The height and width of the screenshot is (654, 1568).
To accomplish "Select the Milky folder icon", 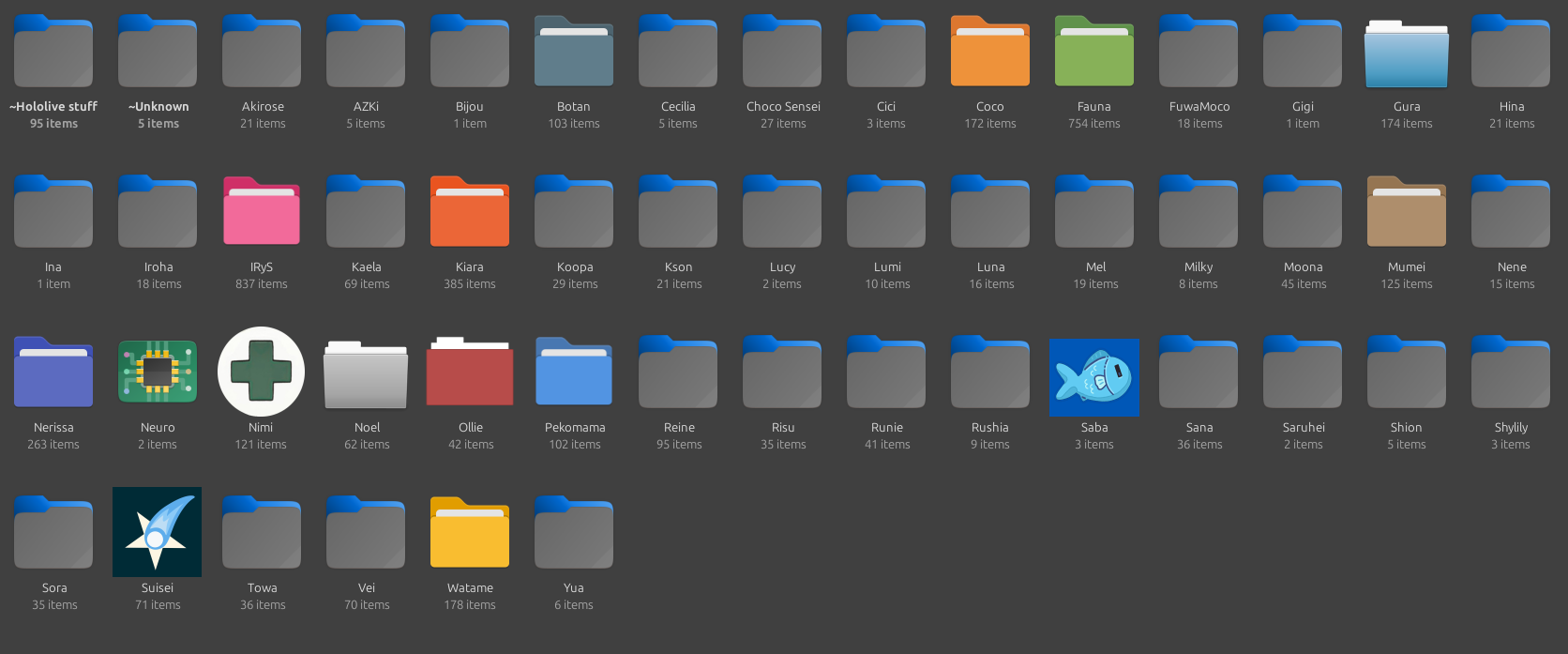I will pyautogui.click(x=1199, y=211).
